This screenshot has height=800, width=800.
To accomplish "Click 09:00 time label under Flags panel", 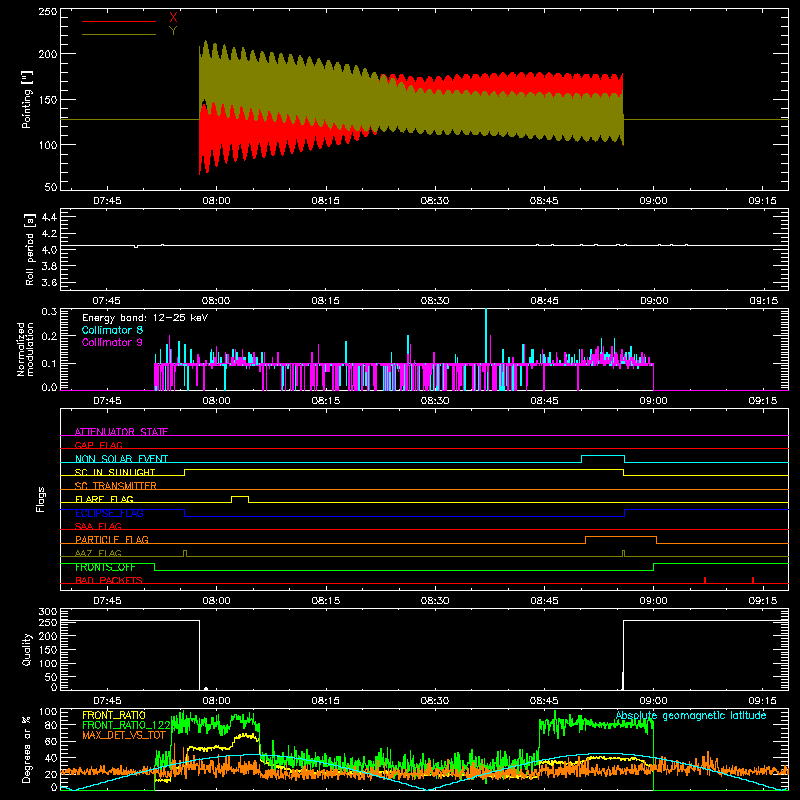I will 653,601.
